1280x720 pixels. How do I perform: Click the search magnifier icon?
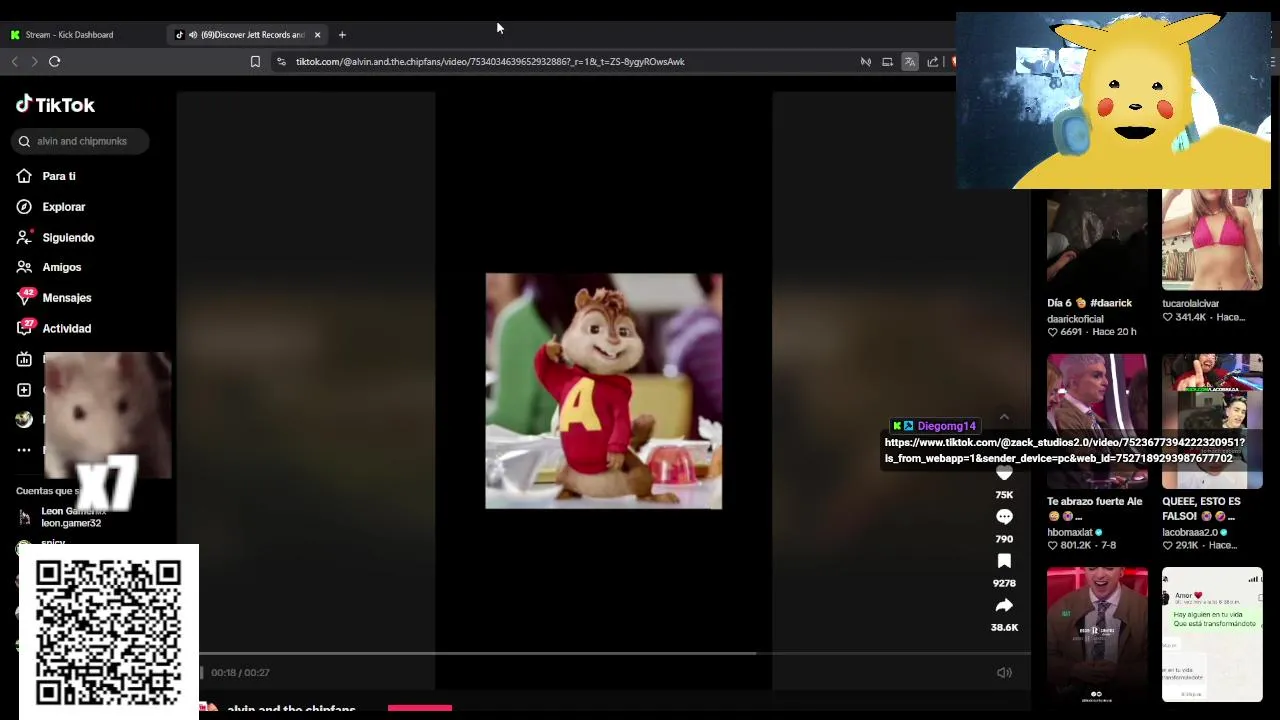[24, 141]
